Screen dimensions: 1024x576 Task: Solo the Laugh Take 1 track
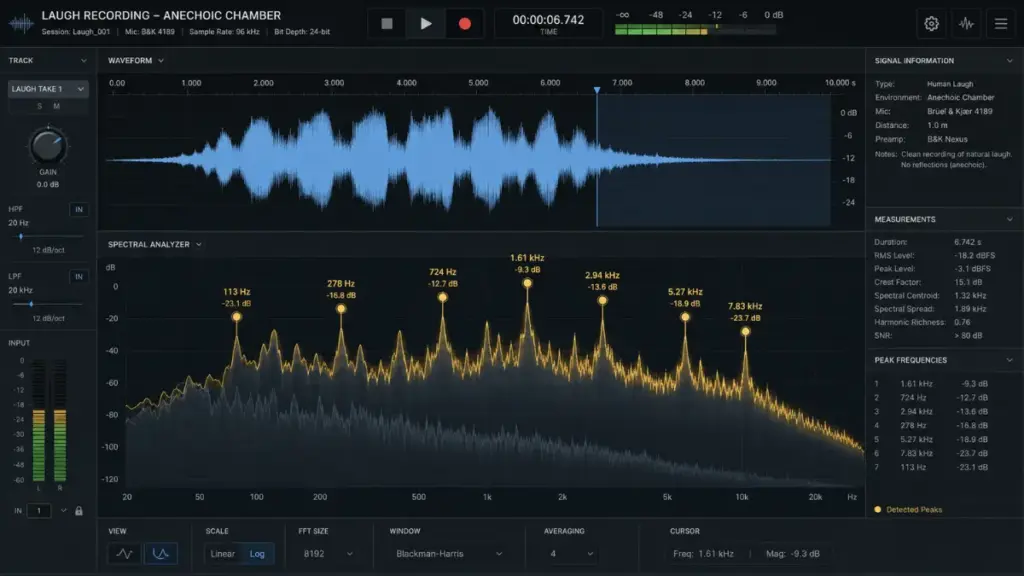click(x=39, y=106)
